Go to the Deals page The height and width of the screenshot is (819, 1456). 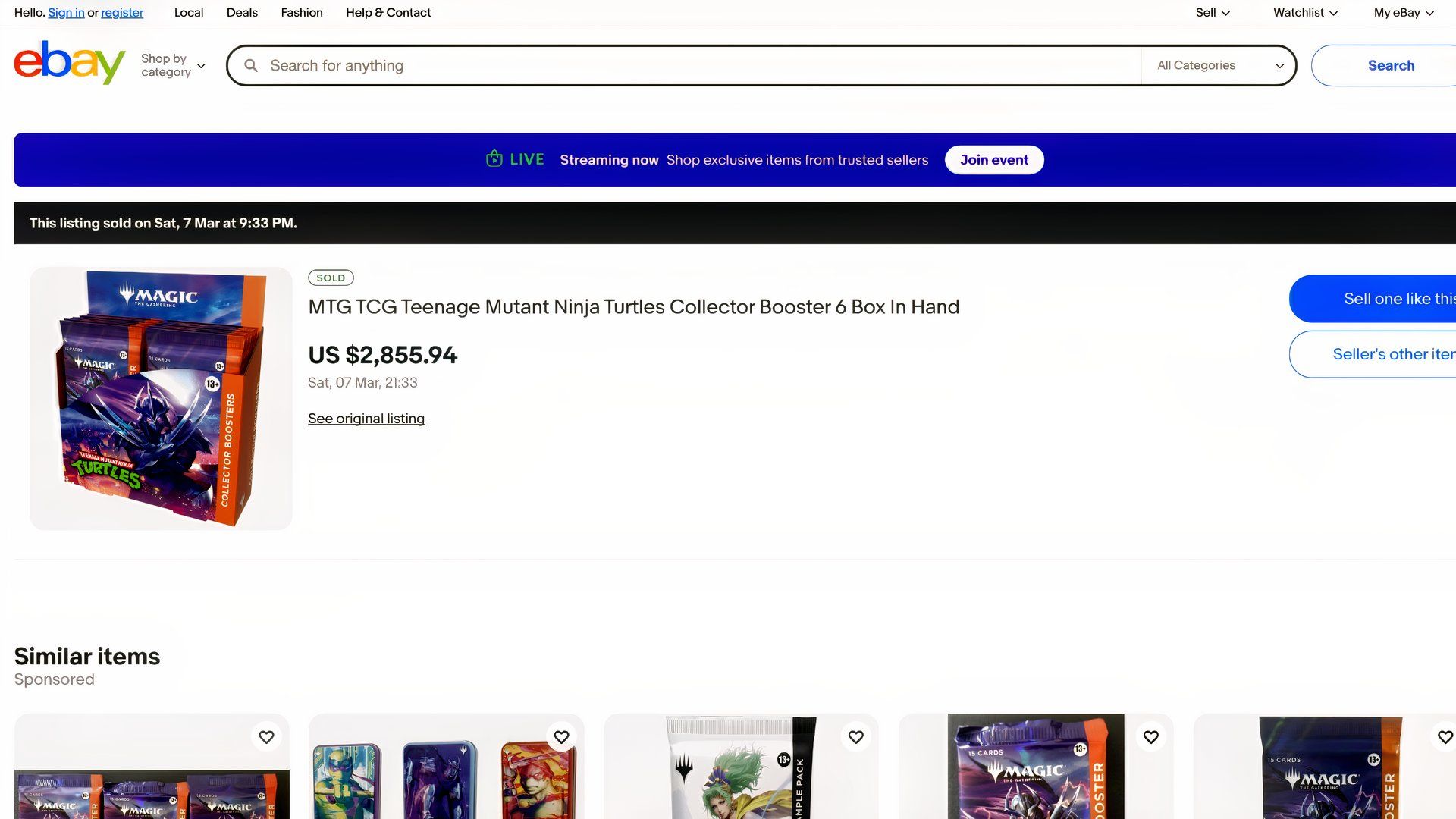coord(242,13)
